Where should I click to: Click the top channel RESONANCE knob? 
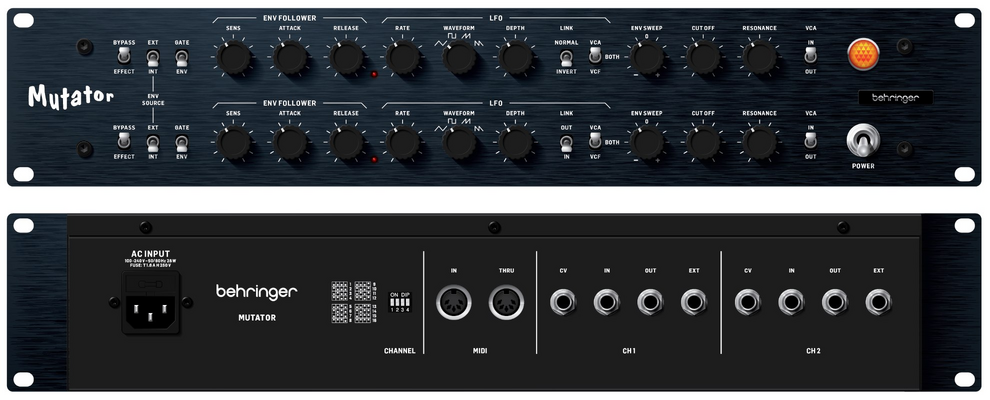coord(759,57)
